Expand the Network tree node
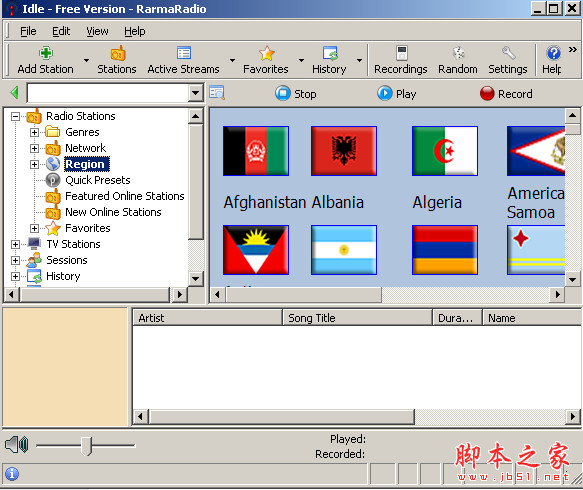583x490 pixels. [34, 148]
